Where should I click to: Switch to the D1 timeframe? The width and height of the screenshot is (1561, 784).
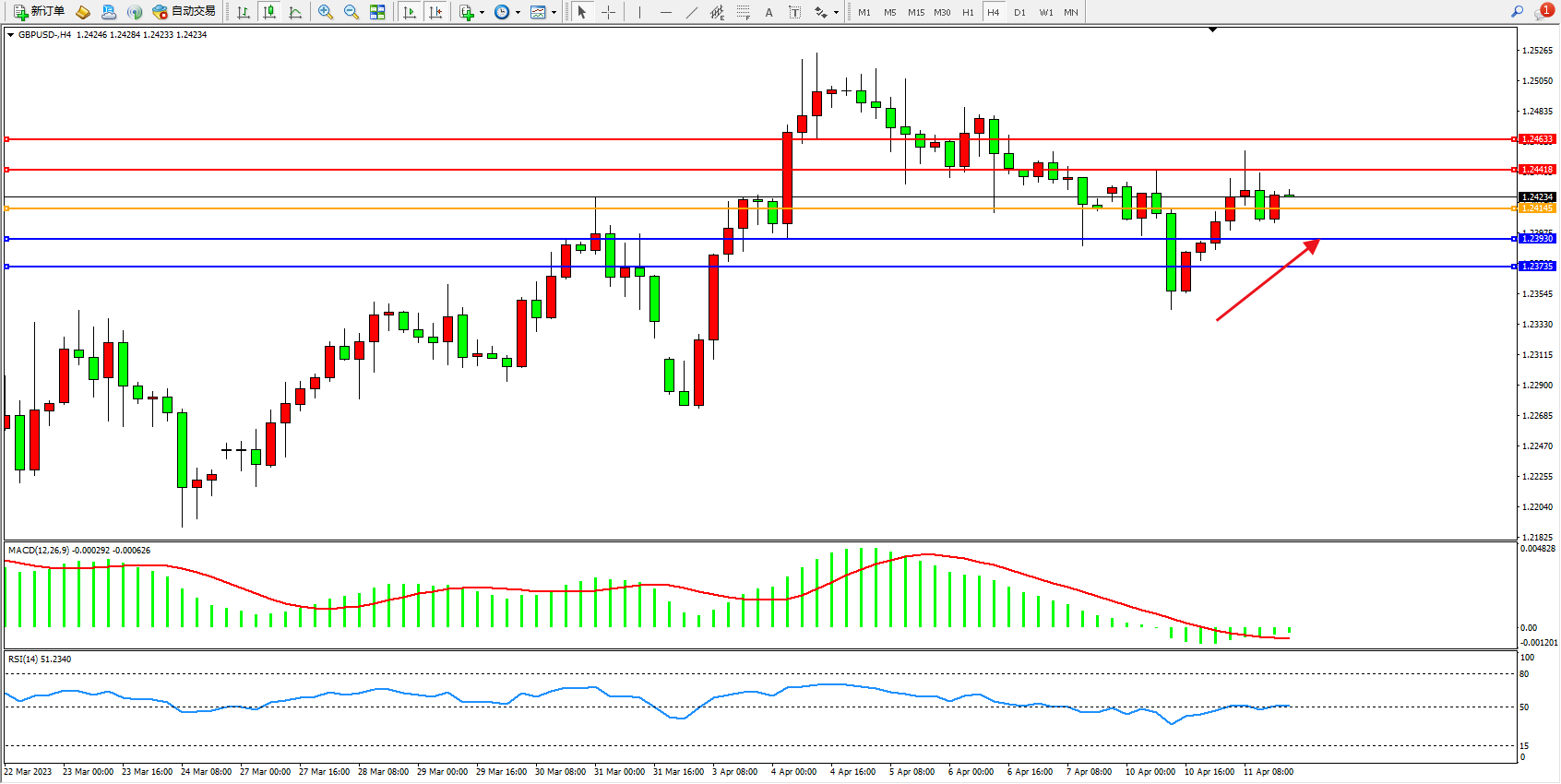pyautogui.click(x=1019, y=12)
